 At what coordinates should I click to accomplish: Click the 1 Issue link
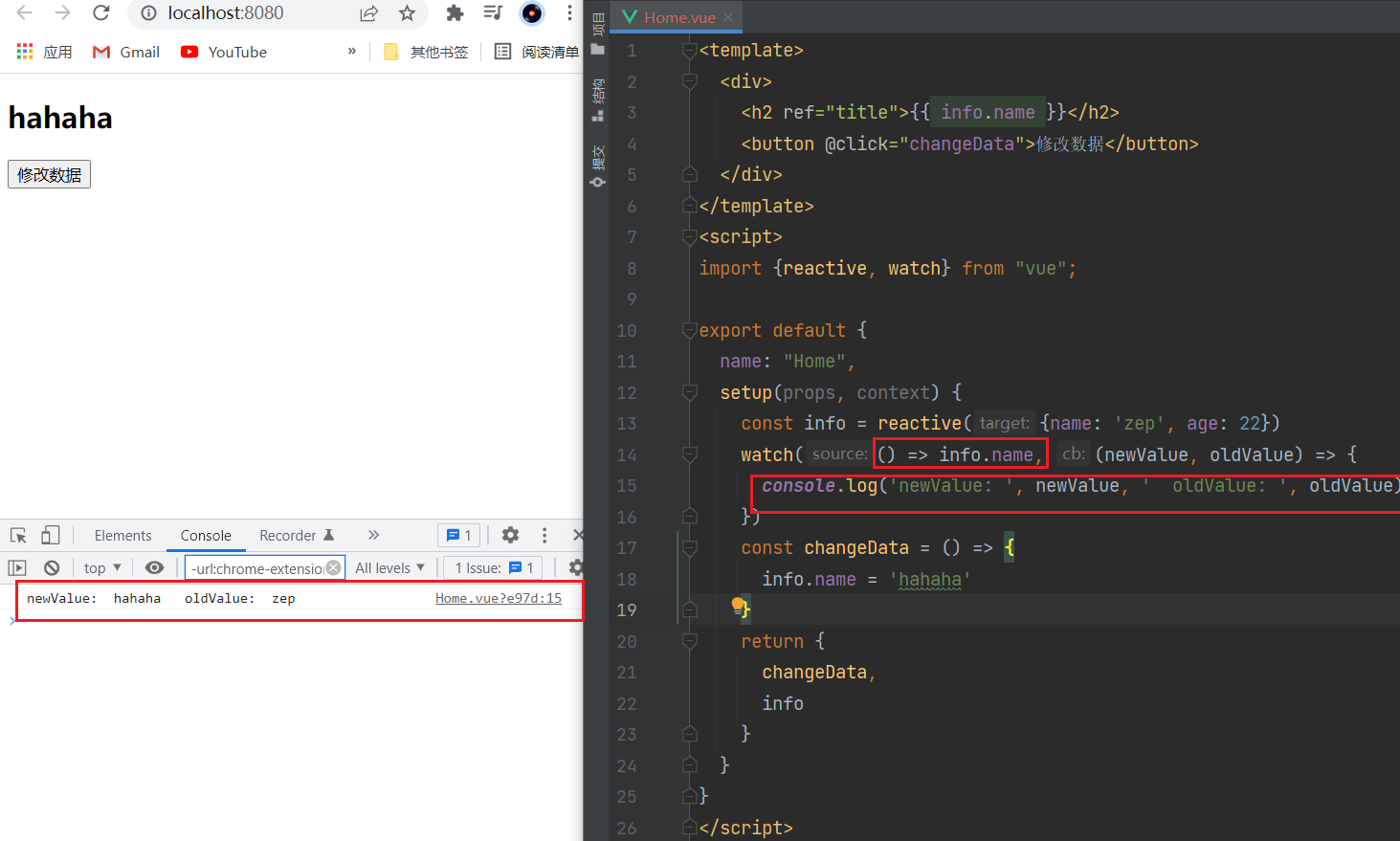[x=494, y=567]
